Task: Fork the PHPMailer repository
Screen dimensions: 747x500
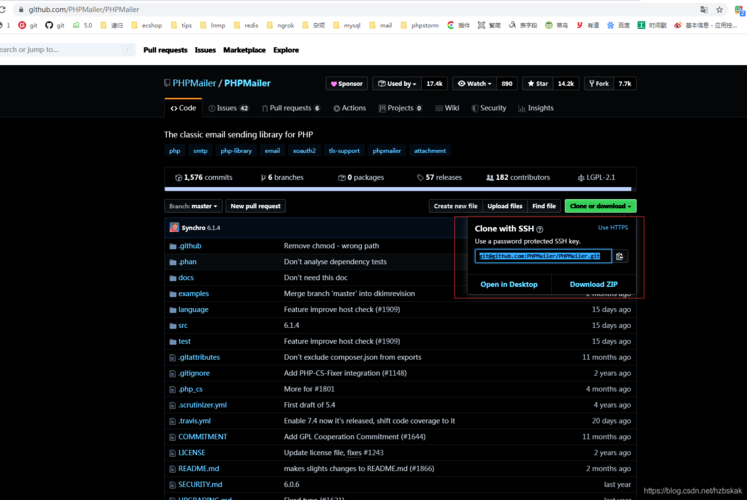Action: coord(599,84)
